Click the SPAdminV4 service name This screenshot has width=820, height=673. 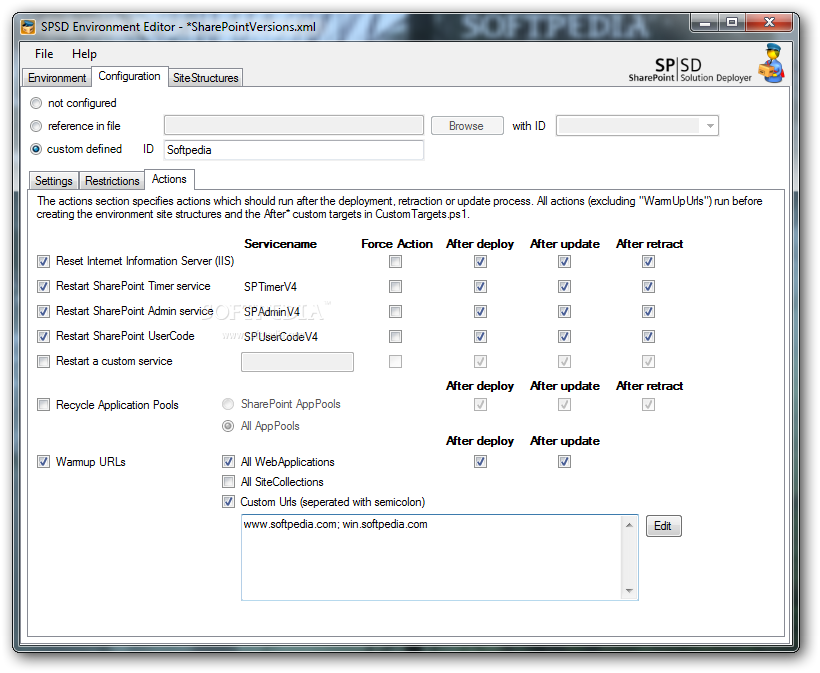[272, 312]
